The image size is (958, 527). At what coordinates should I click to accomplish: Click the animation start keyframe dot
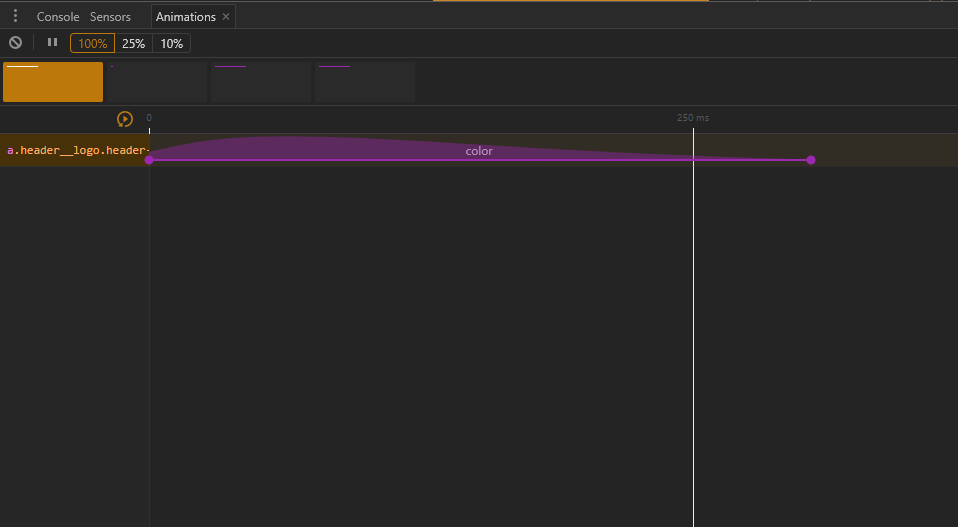149,160
